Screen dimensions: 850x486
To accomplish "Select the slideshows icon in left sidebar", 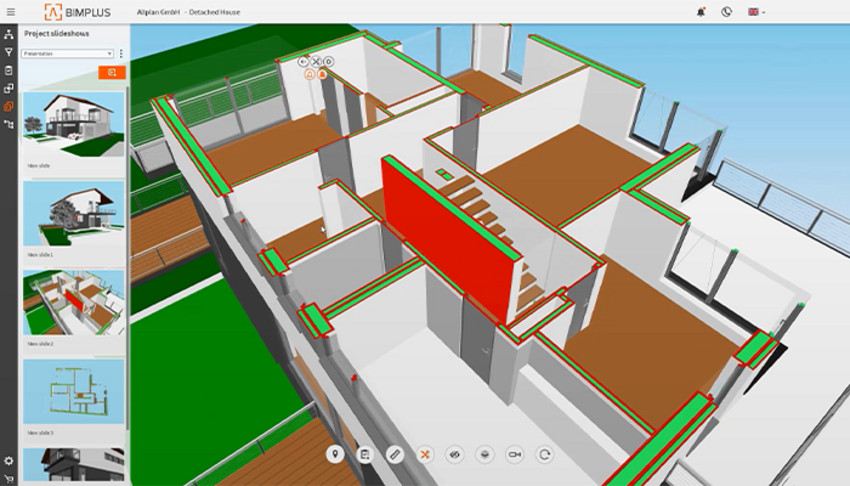I will [9, 106].
